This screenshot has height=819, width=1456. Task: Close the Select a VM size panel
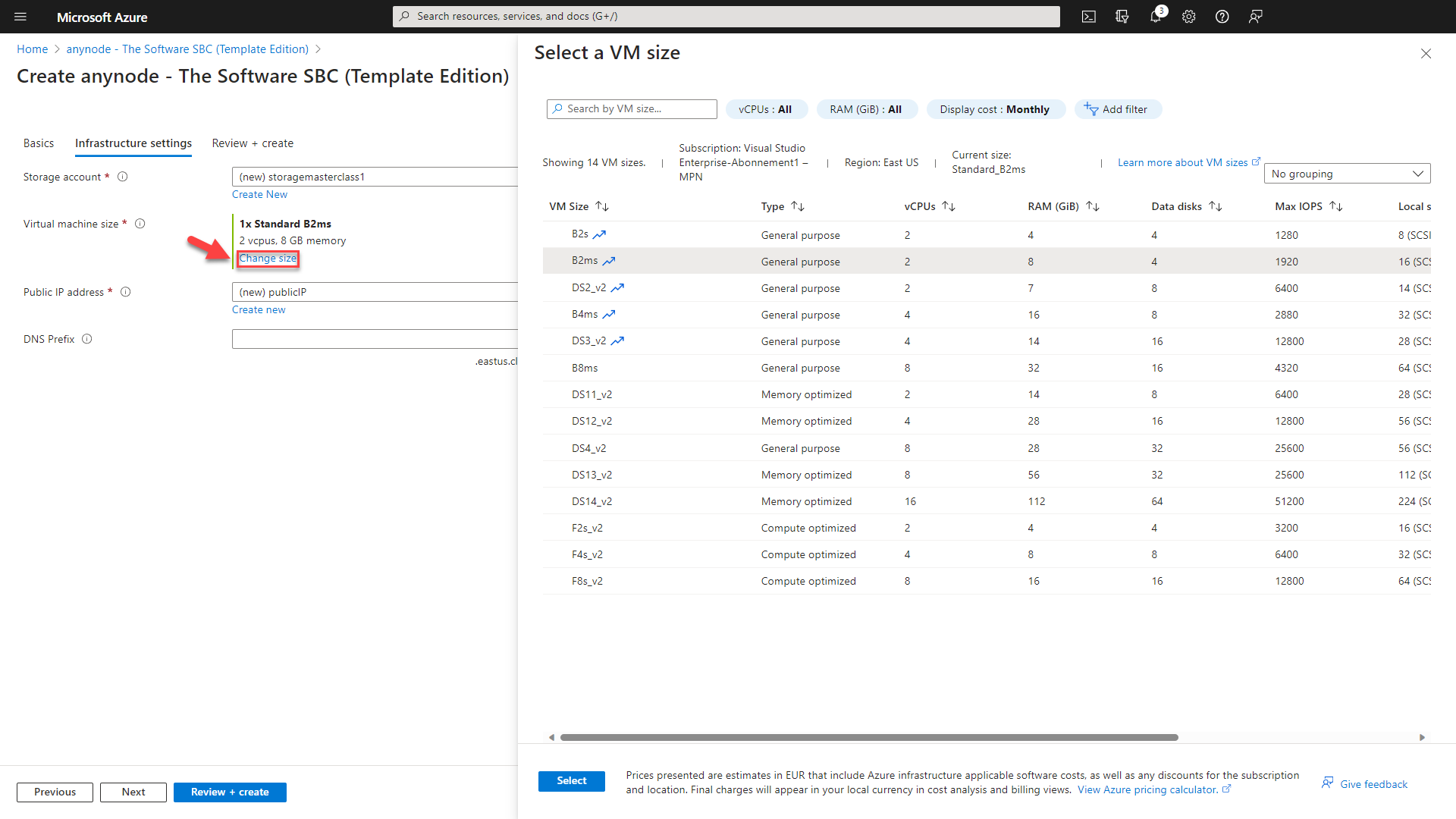click(x=1426, y=53)
